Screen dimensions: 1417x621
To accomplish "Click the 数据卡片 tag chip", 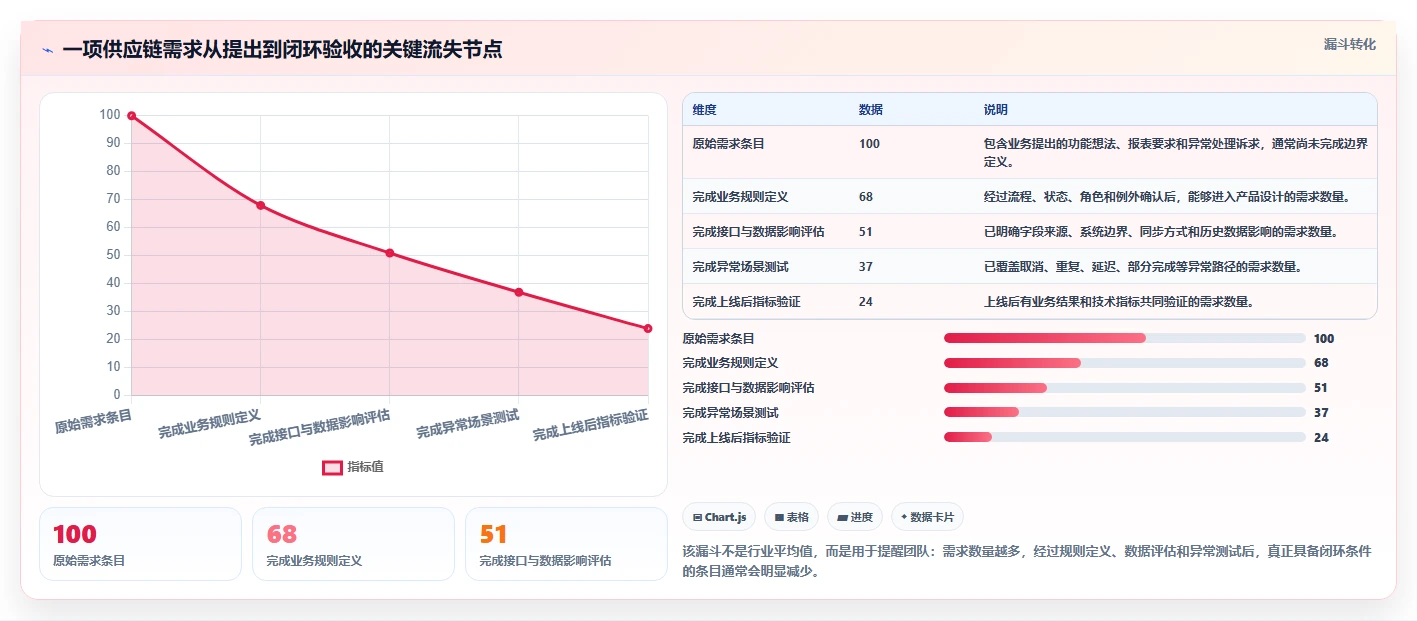I will 927,517.
